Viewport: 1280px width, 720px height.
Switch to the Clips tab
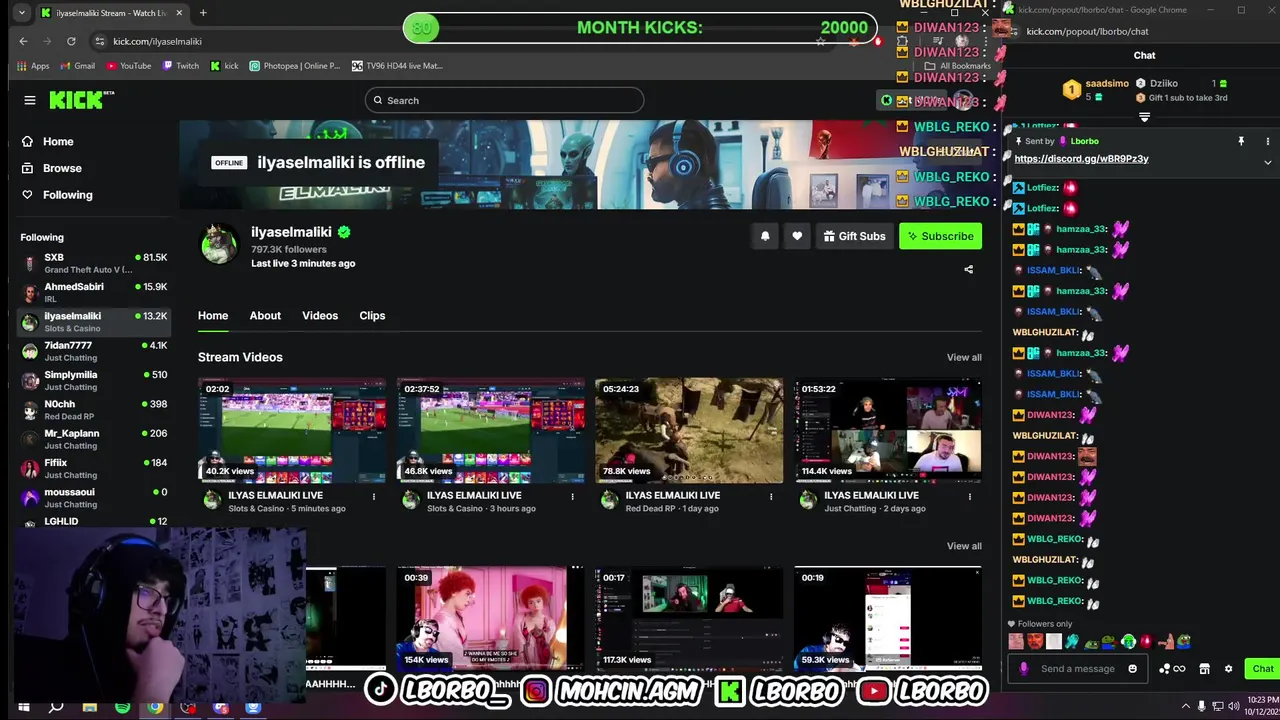(x=372, y=315)
